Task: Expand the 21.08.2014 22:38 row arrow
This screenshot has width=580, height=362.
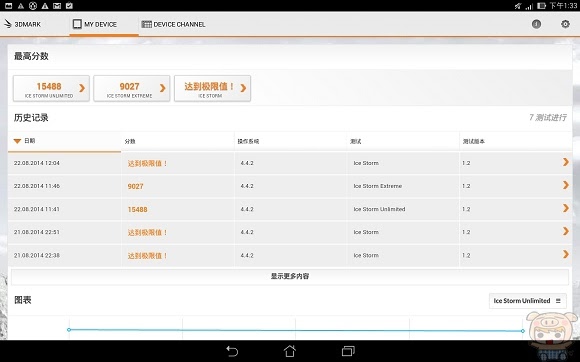Action: pyautogui.click(x=566, y=254)
